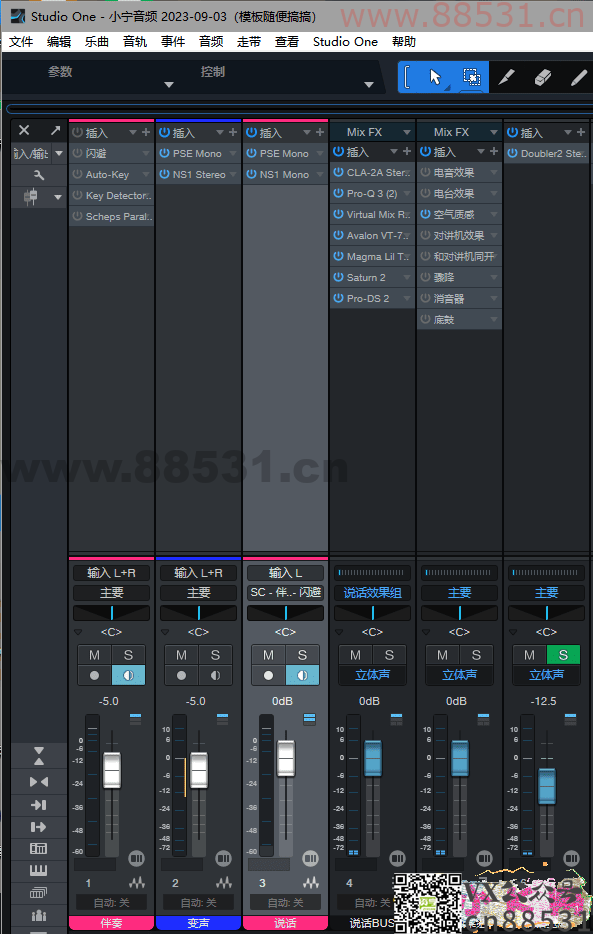
Task: Bypass the CLA-2A plugin power button
Action: 338,173
